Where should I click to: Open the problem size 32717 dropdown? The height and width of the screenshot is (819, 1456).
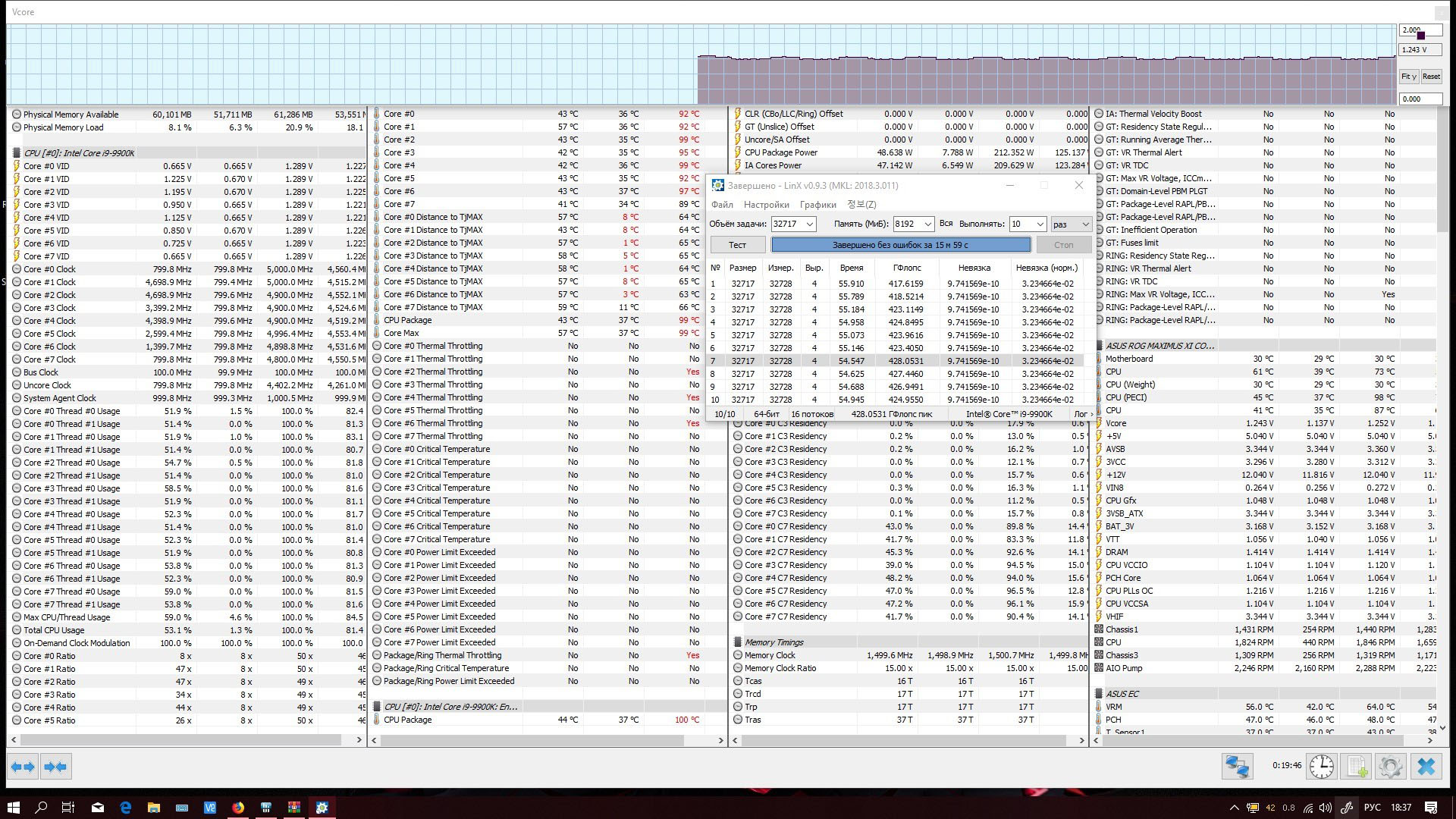[809, 224]
